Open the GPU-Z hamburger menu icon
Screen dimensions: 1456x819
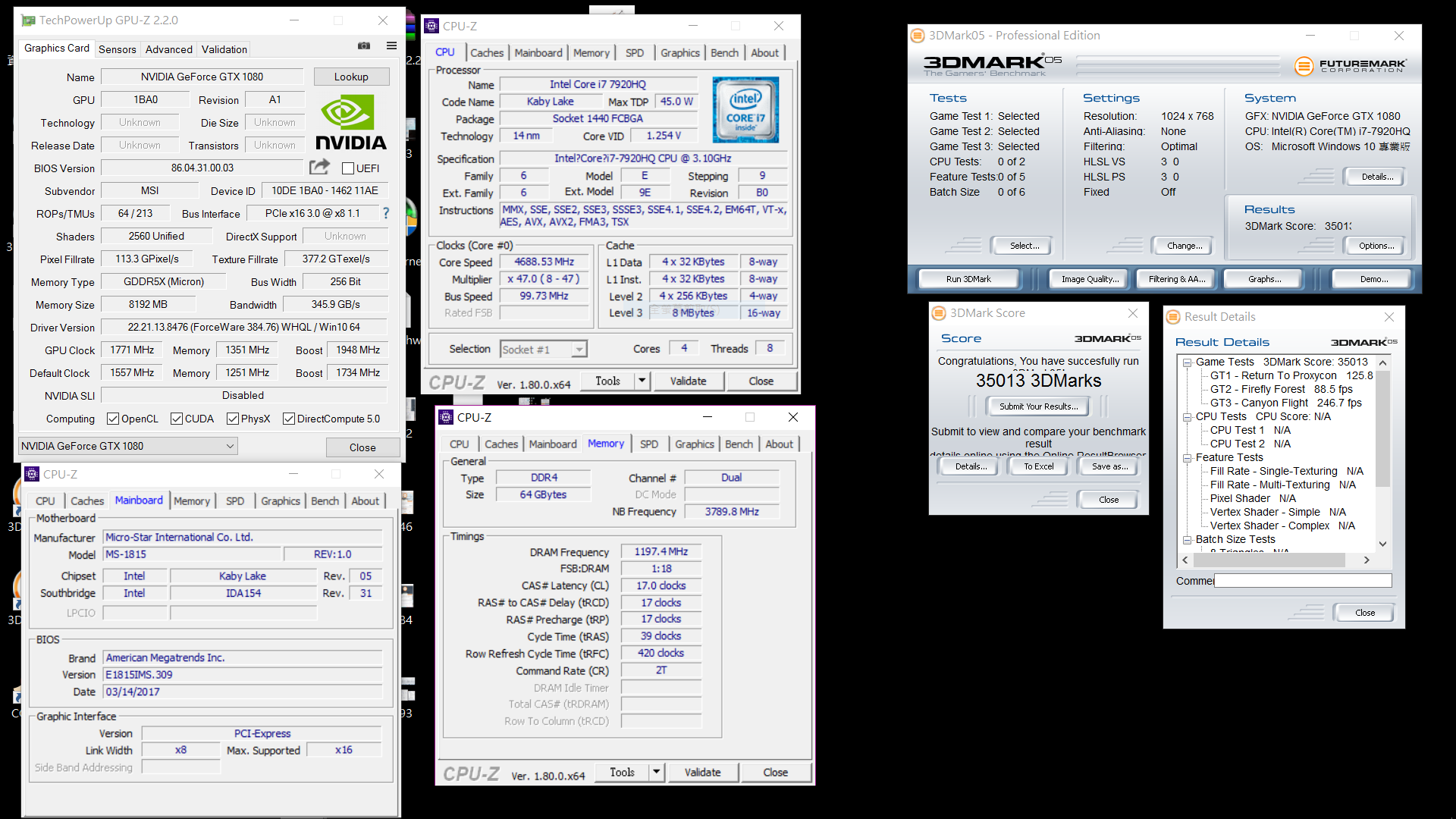click(x=391, y=46)
